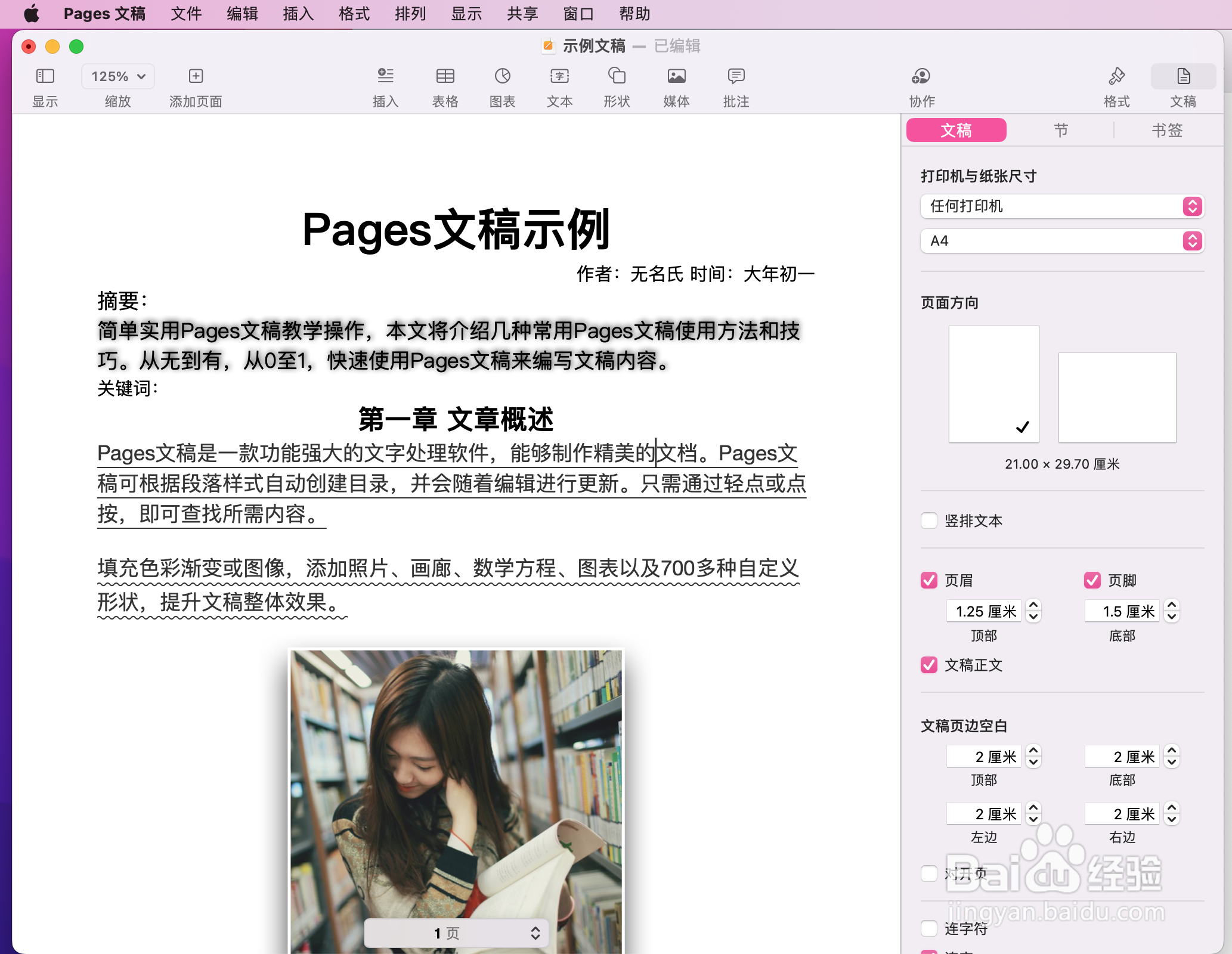Enable the 连字符 hyphenation checkbox

(929, 928)
